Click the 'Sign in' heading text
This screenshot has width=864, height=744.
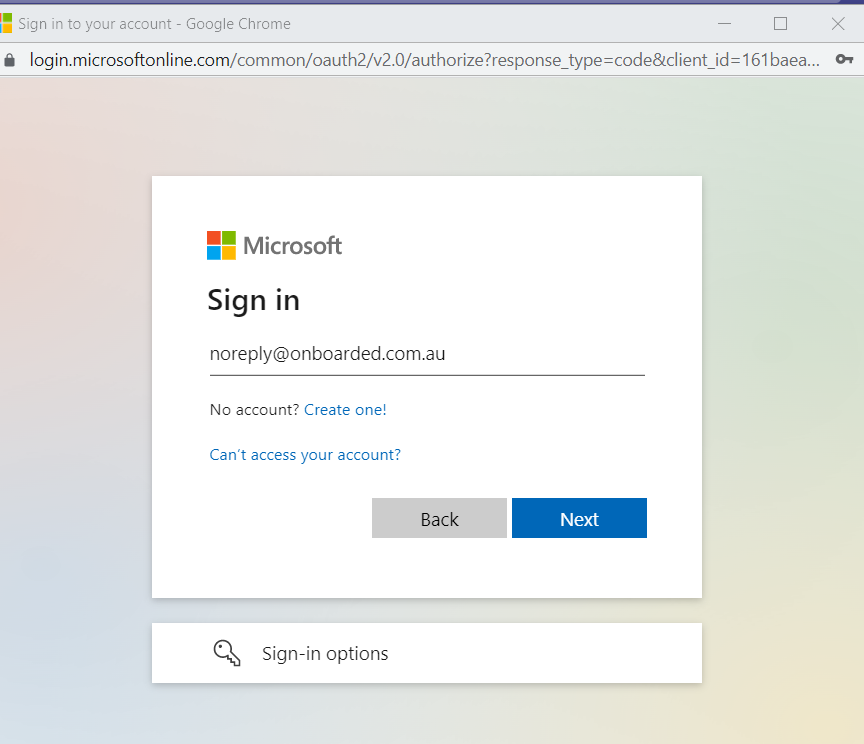coord(253,300)
